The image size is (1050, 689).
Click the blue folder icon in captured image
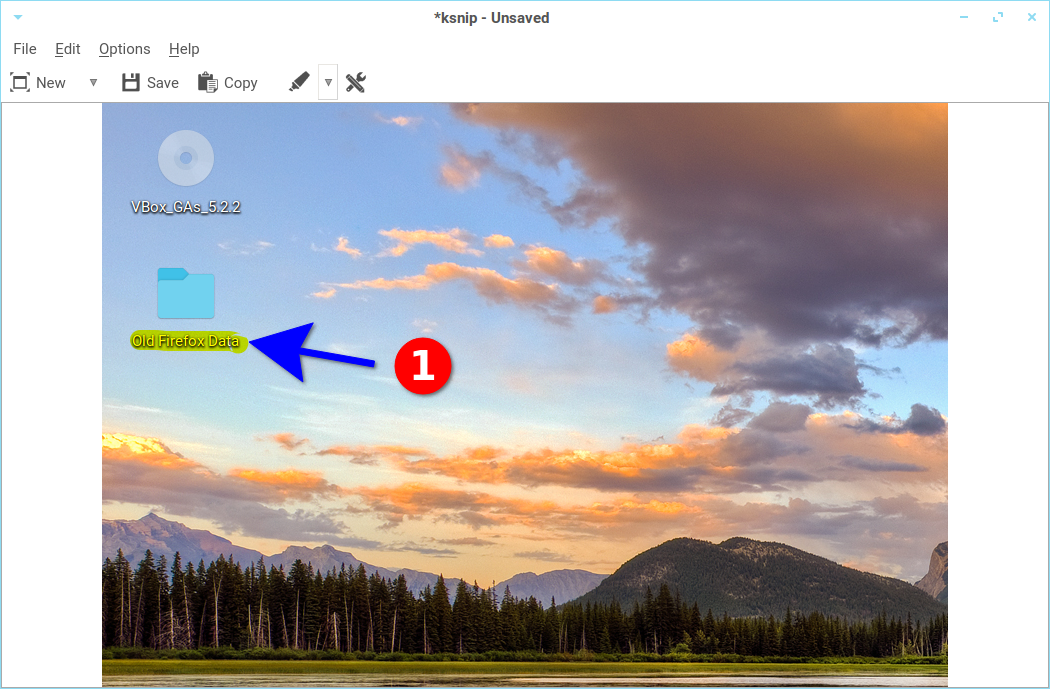tap(186, 293)
